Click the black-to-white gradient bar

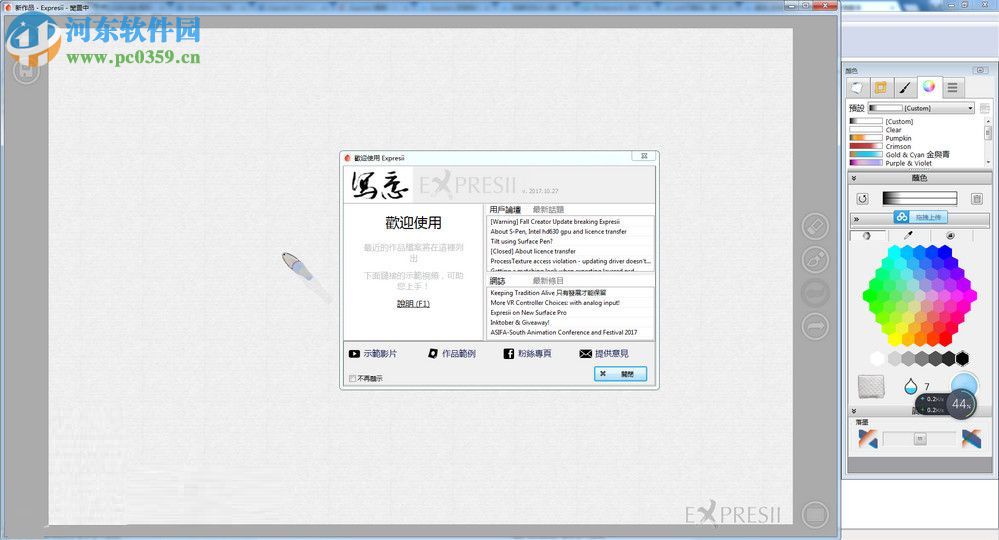point(919,199)
